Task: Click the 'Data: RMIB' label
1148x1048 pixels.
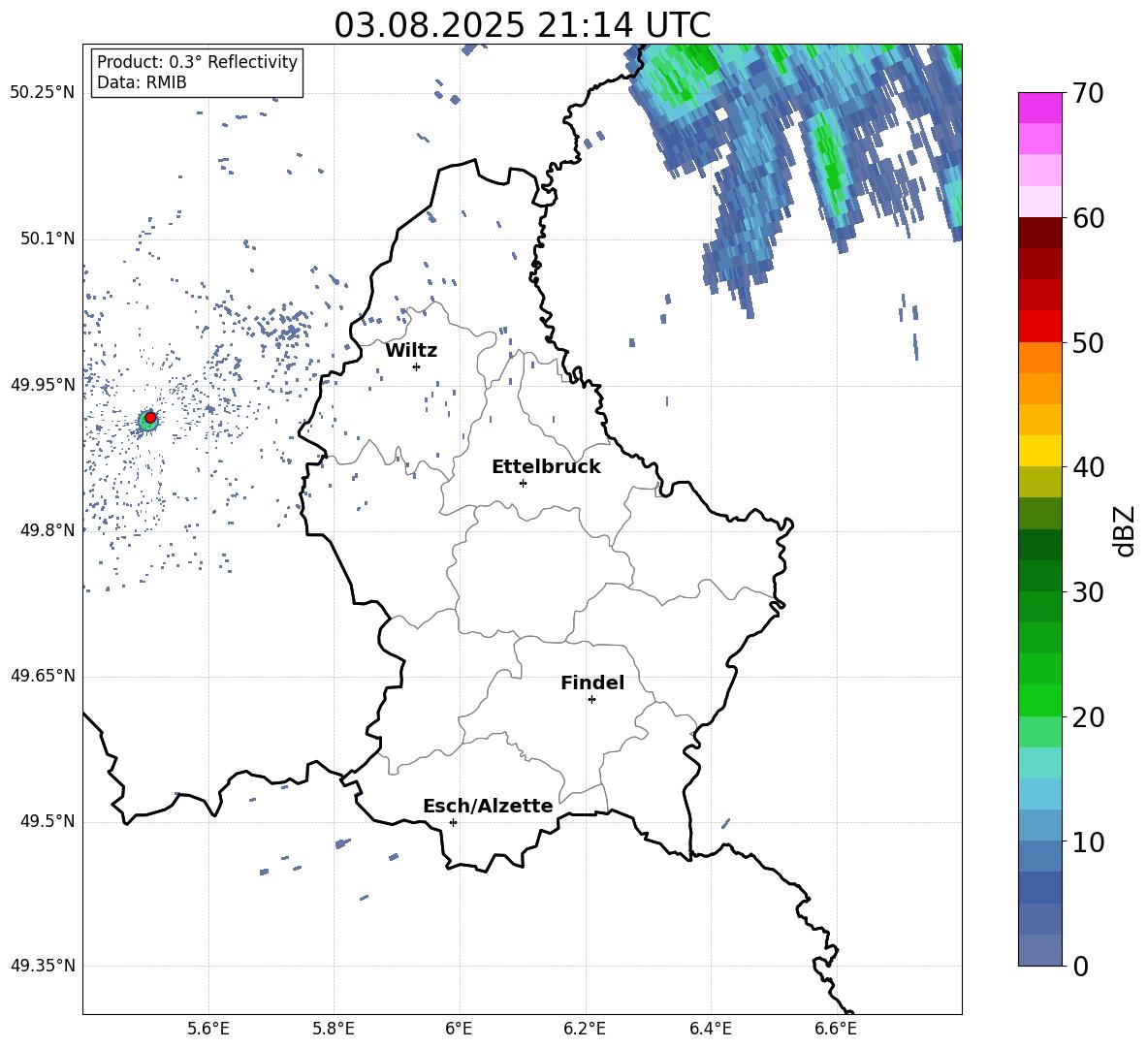Action: [142, 82]
